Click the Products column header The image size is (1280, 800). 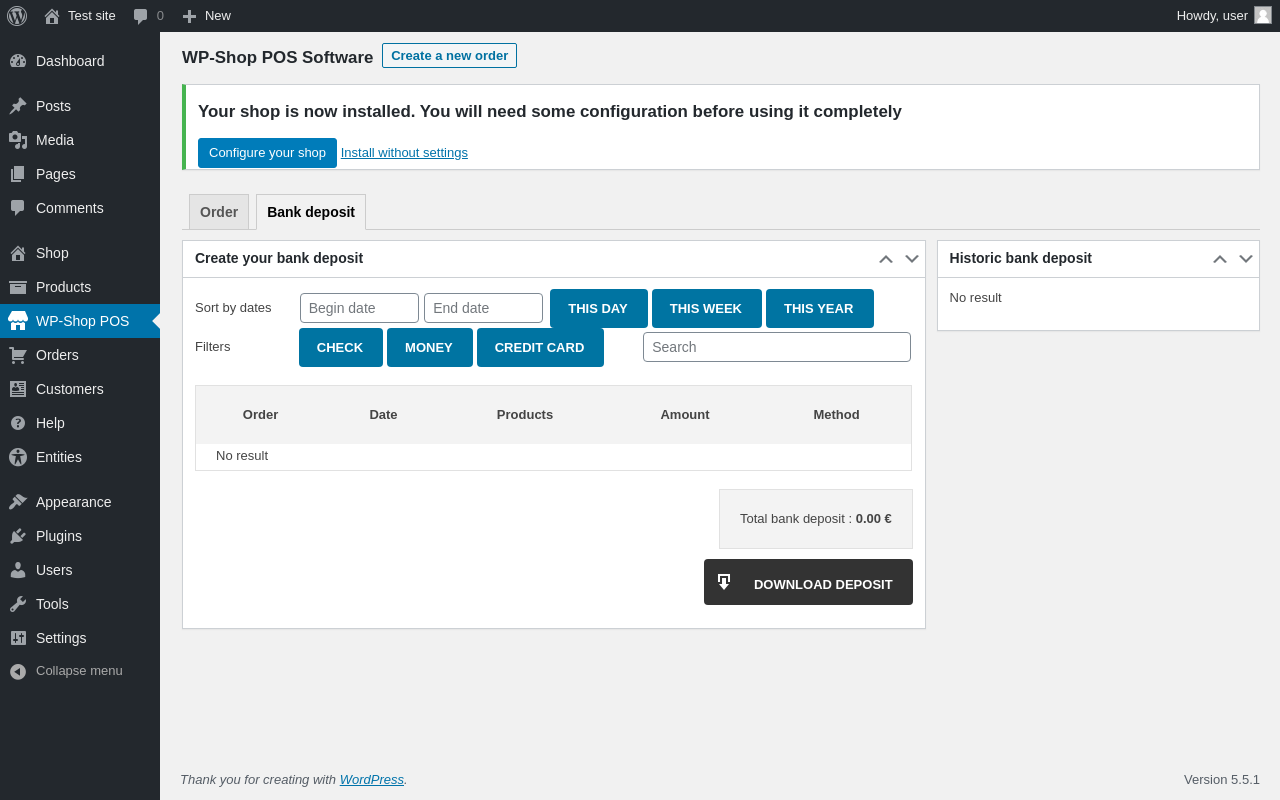tap(525, 414)
